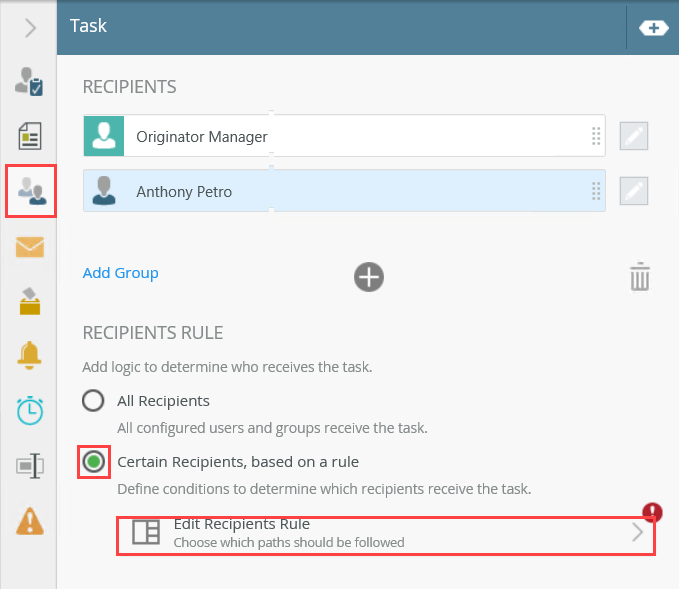Viewport: 679px width, 589px height.
Task: Open the Voting ballot box tab
Action: coord(30,300)
